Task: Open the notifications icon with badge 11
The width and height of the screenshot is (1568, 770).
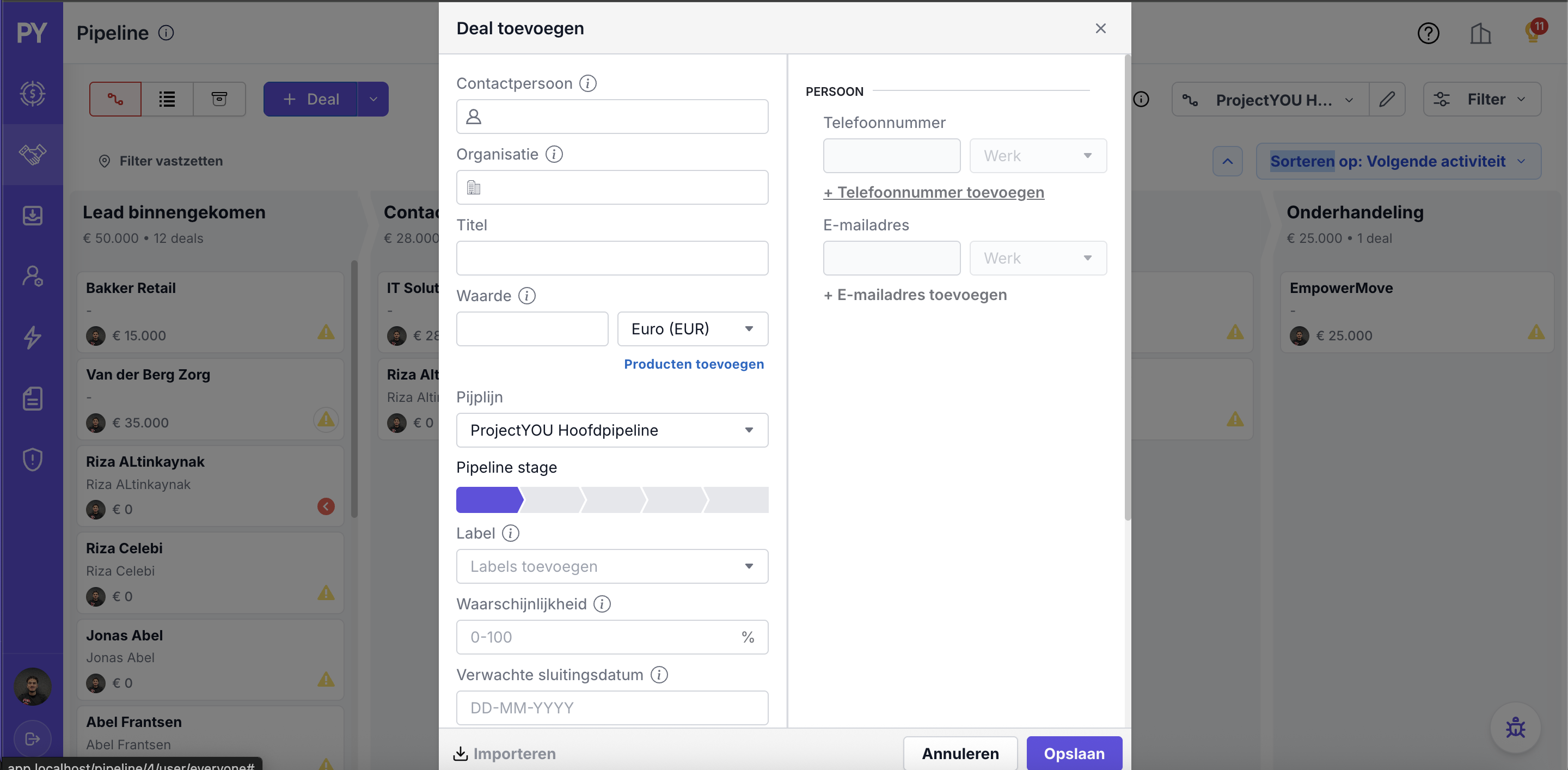Action: pos(1533,33)
